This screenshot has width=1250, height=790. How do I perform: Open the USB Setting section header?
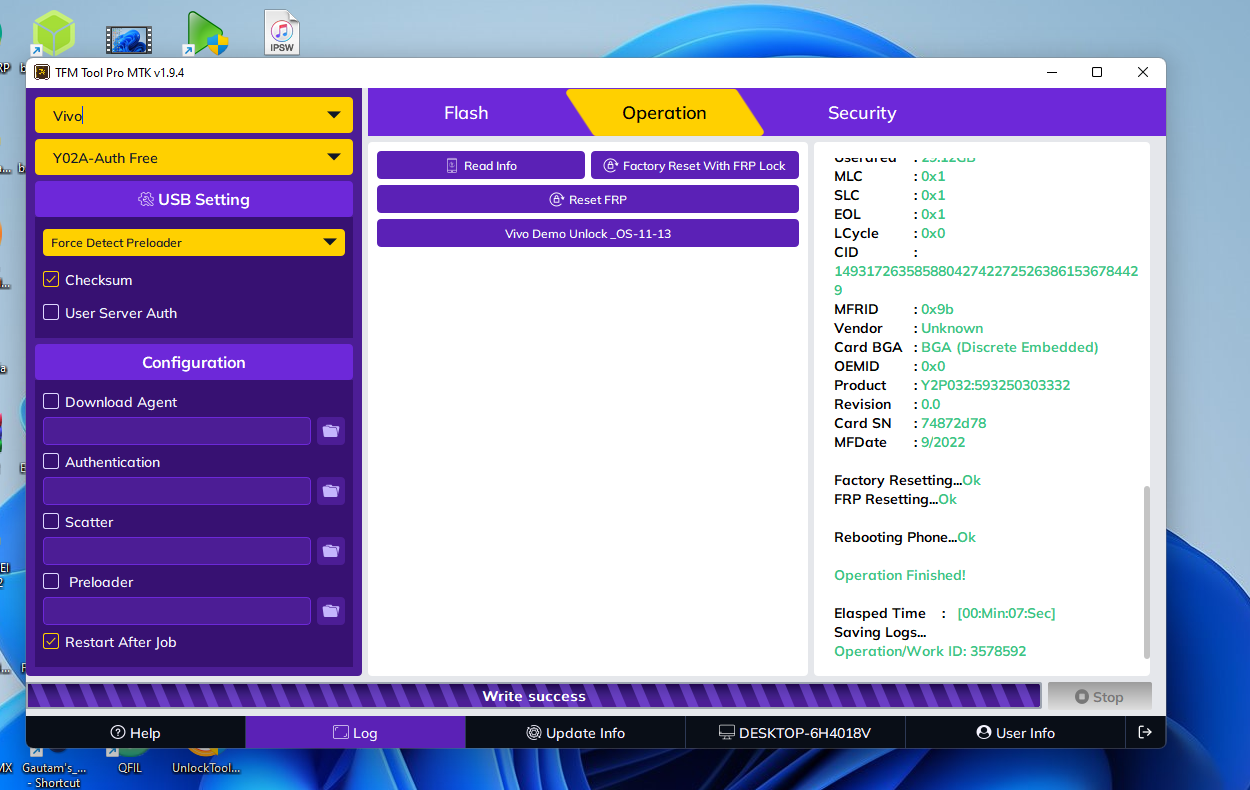(194, 199)
